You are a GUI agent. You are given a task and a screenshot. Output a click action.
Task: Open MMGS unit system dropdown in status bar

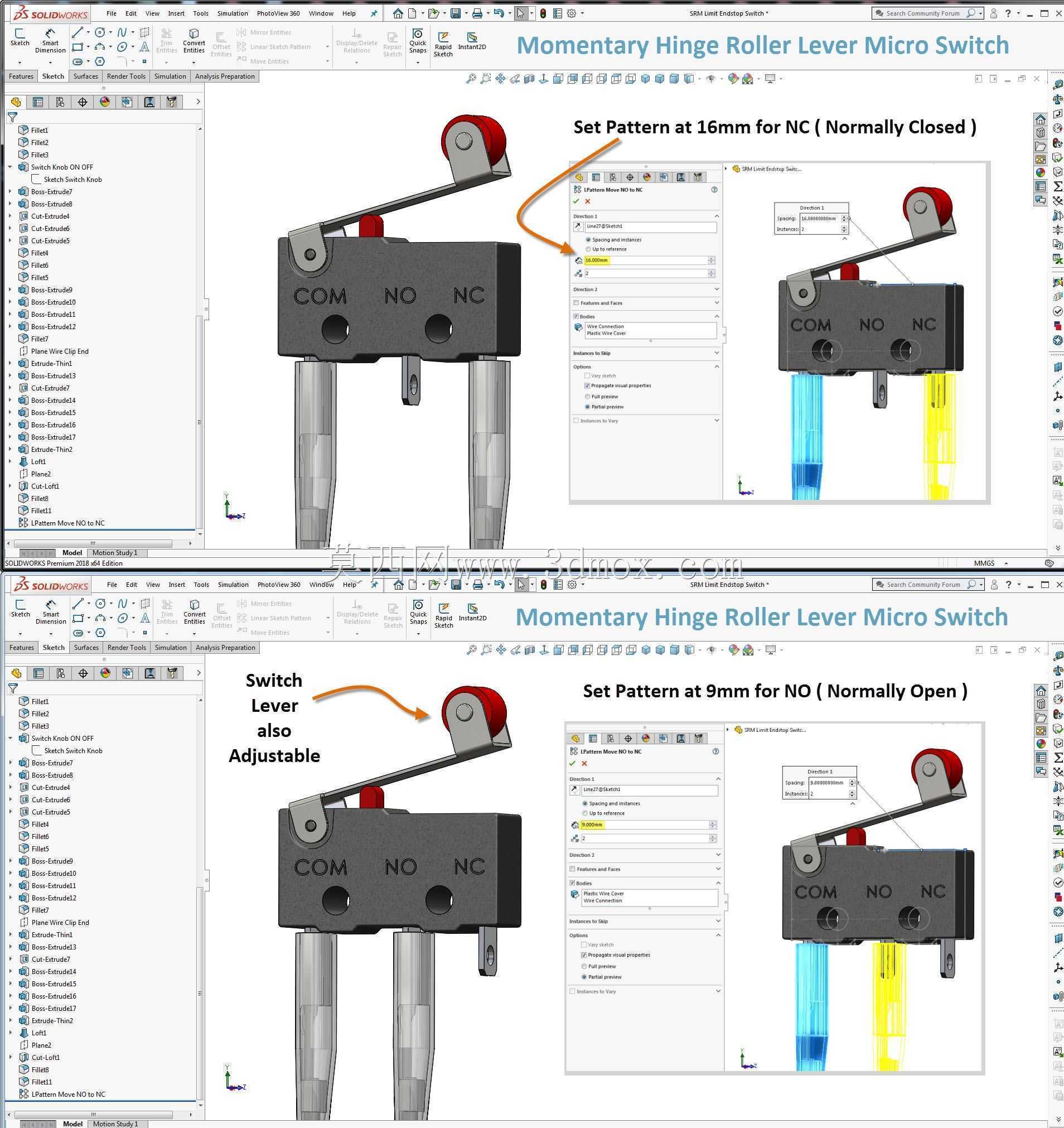(x=1006, y=563)
